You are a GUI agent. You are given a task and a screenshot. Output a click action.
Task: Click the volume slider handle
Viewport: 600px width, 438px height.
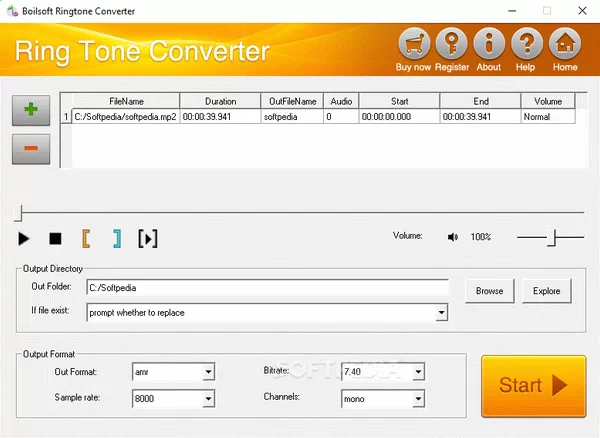pos(551,238)
